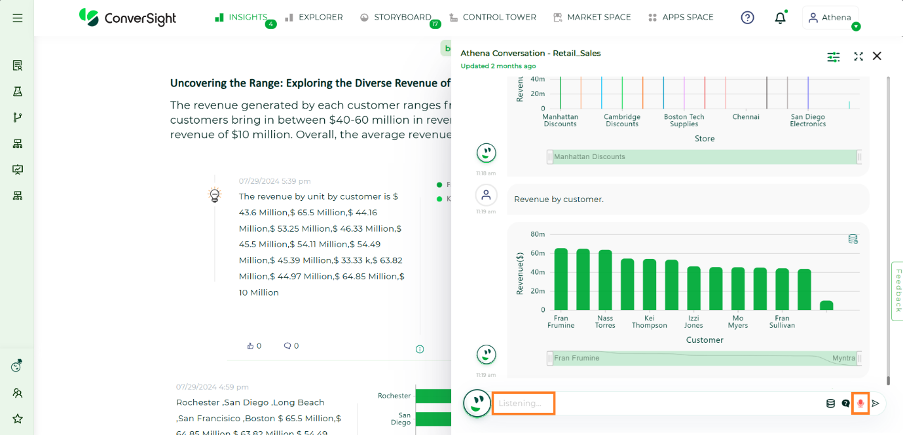
Task: Open the conversation settings sliders icon
Action: (x=834, y=57)
